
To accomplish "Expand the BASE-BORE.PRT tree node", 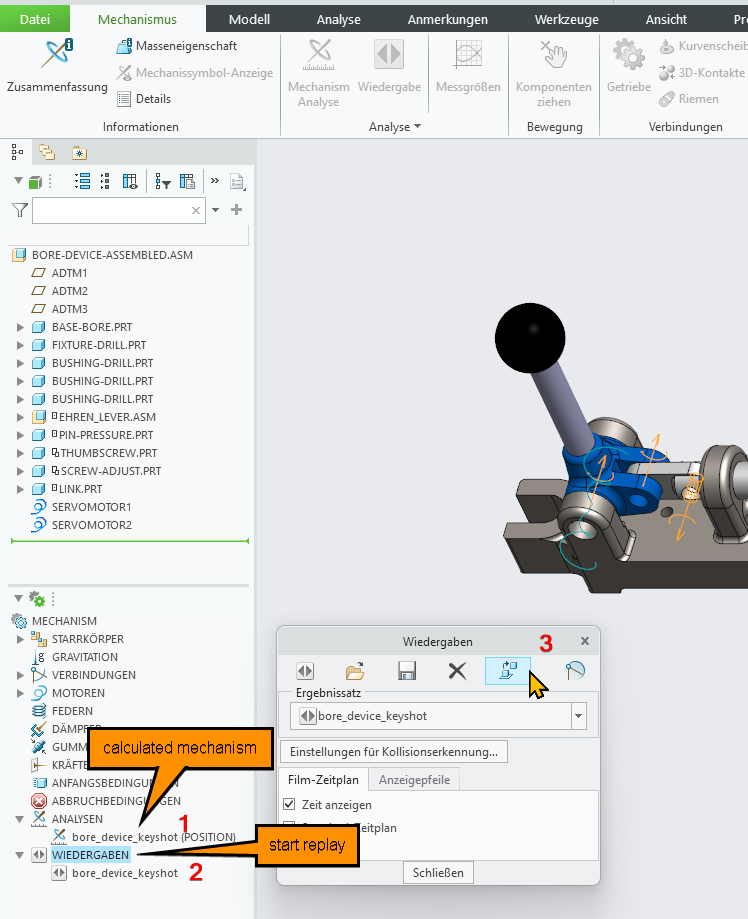I will [x=21, y=327].
